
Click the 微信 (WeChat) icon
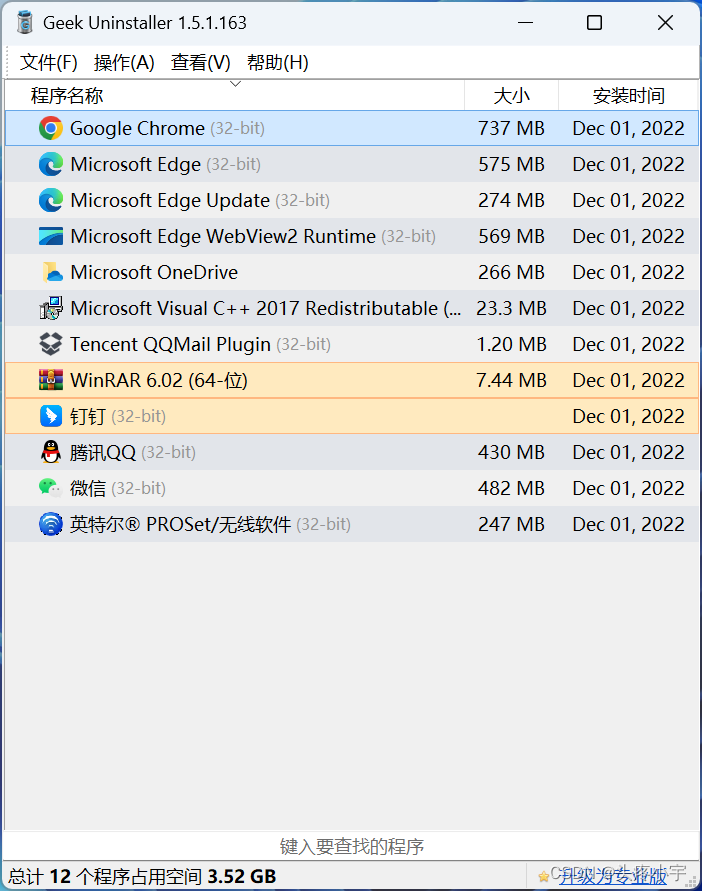[x=50, y=488]
